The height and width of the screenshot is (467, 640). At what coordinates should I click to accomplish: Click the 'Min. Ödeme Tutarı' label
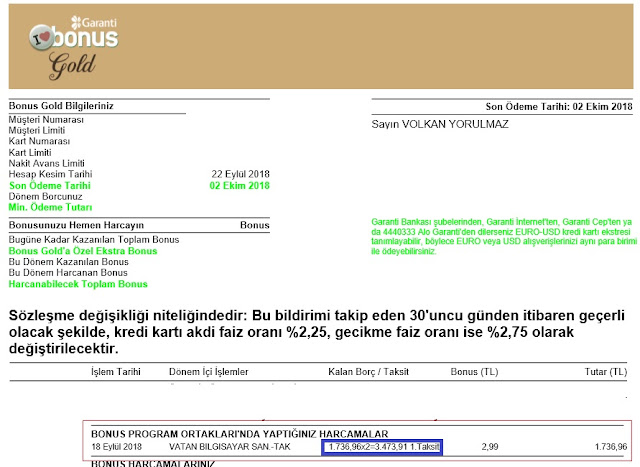pyautogui.click(x=51, y=207)
